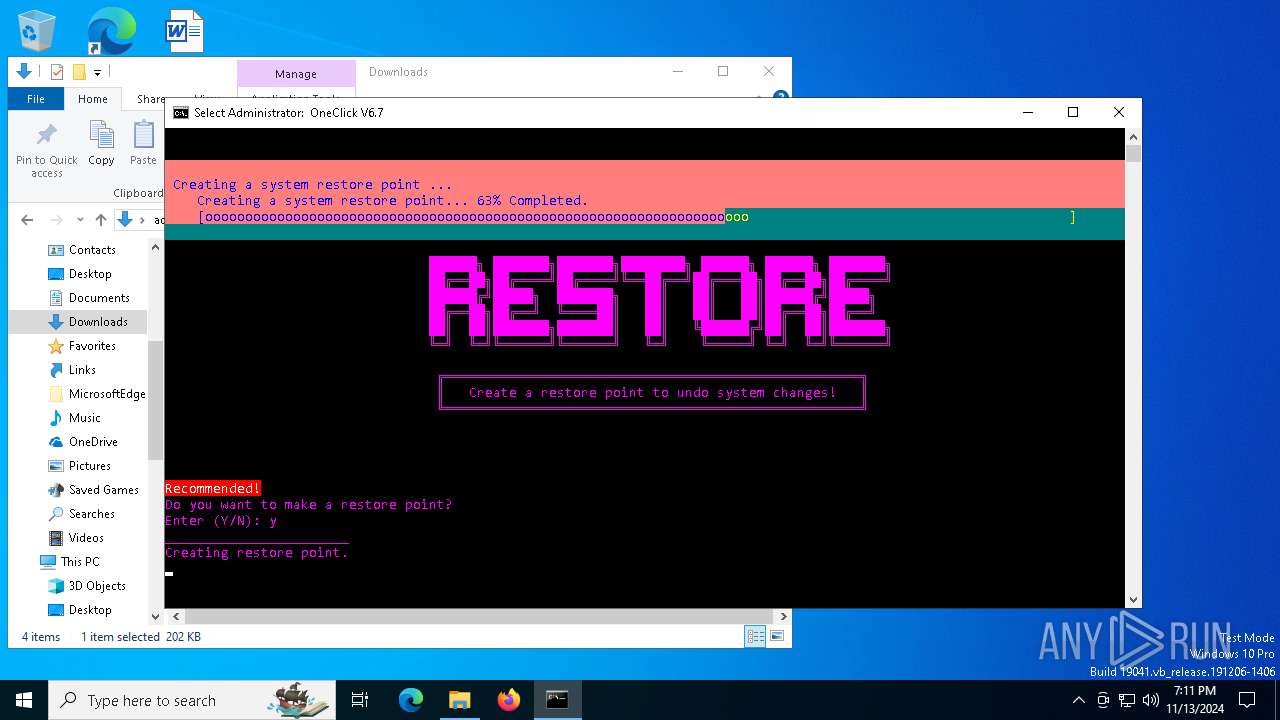Click console vertical scrollbar down arrow
1280x720 pixels.
1133,600
